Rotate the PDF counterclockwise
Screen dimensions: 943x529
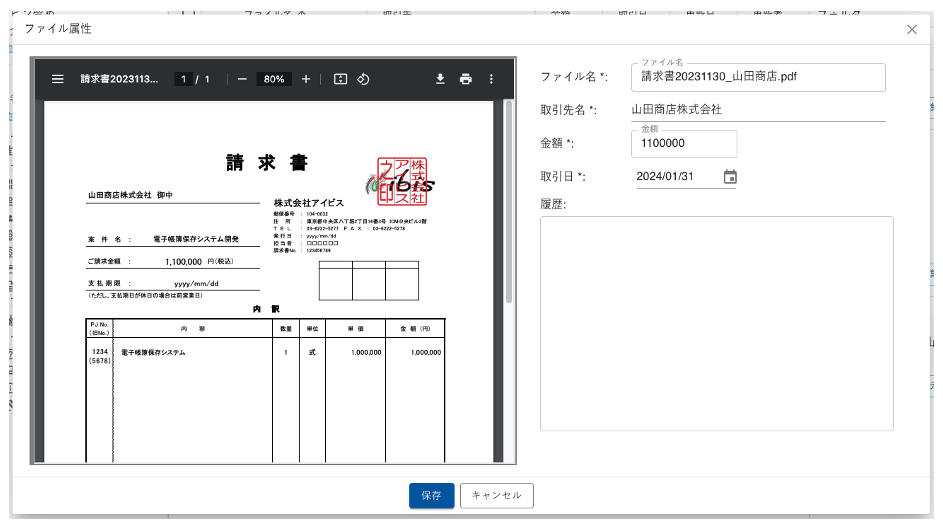[364, 79]
